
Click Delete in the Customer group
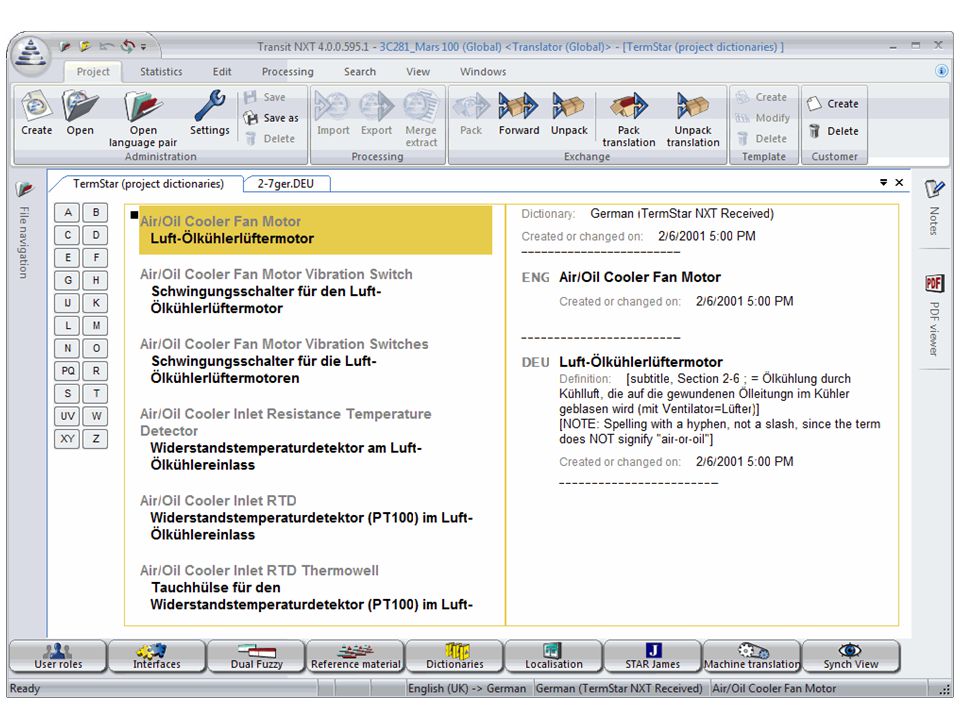pyautogui.click(x=833, y=130)
